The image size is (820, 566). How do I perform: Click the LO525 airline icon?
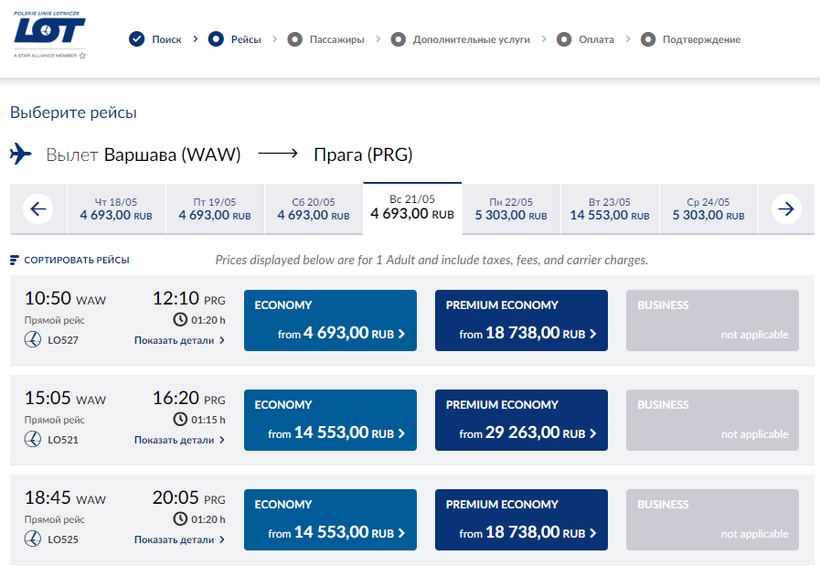click(32, 540)
